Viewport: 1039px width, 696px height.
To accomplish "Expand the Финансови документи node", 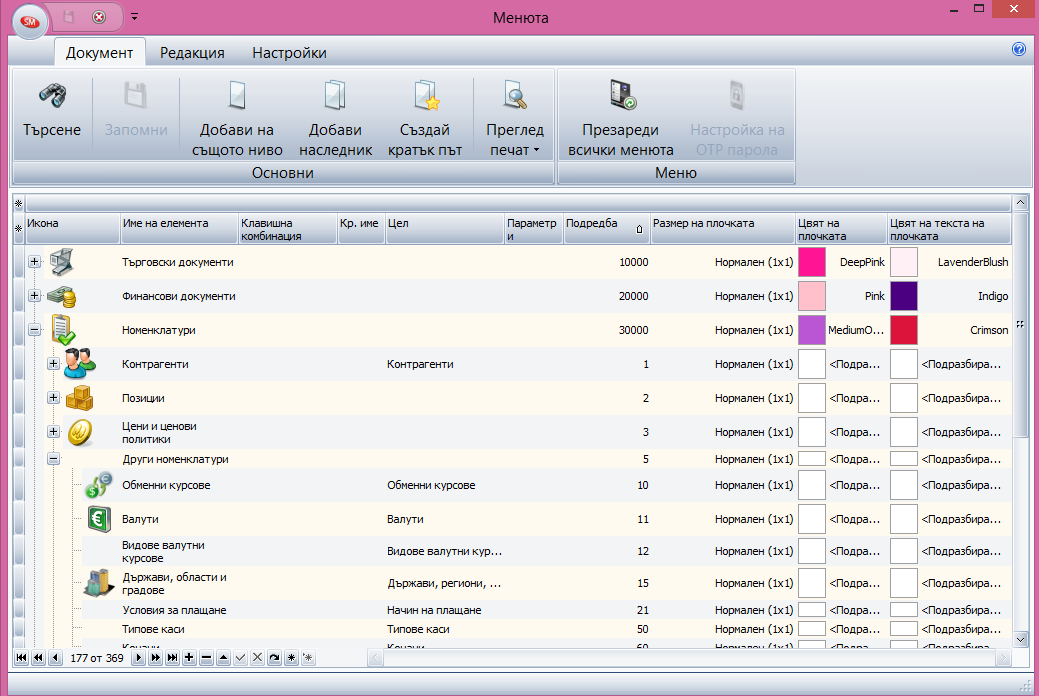I will click(34, 296).
